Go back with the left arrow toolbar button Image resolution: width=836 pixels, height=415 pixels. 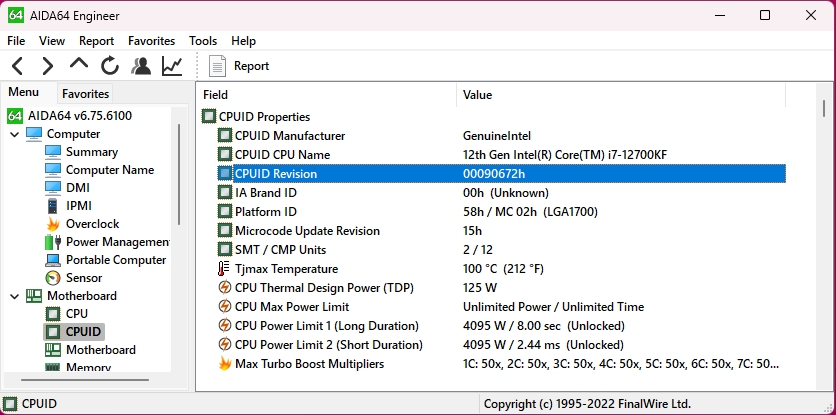click(x=18, y=66)
